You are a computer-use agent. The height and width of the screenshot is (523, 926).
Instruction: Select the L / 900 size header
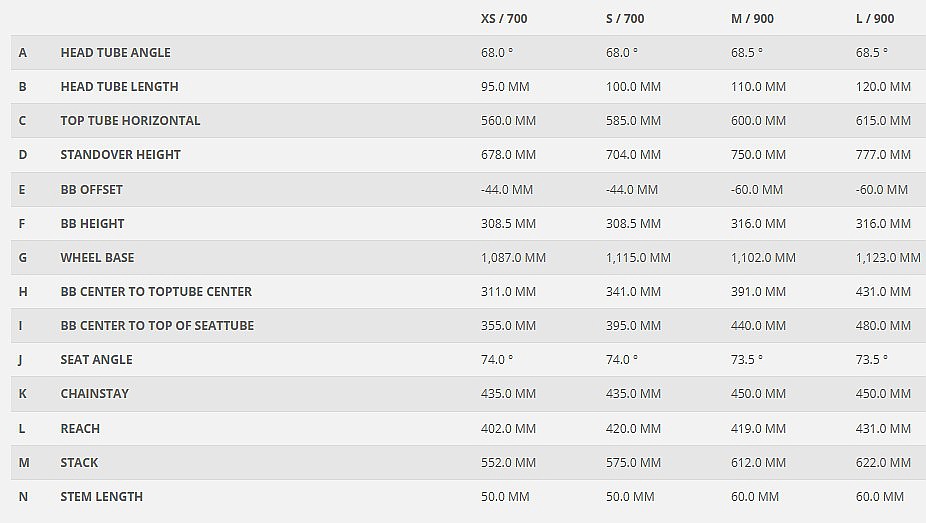coord(875,18)
